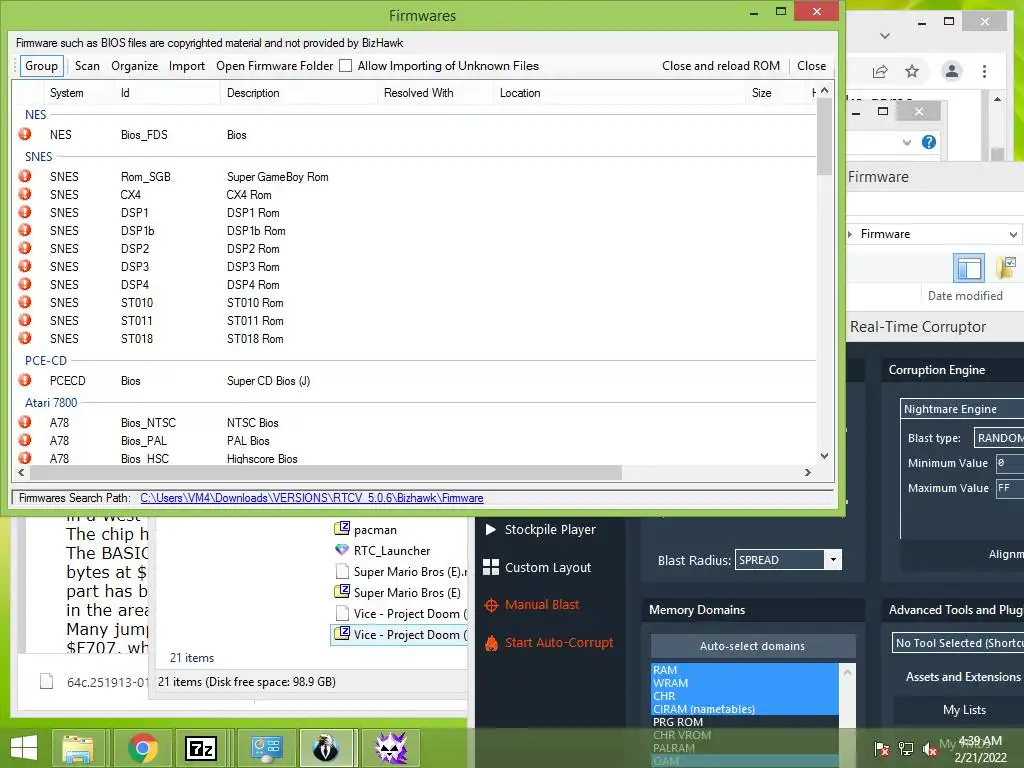The height and width of the screenshot is (768, 1024).
Task: Open the Blast type RANDOM dropdown
Action: [x=999, y=438]
